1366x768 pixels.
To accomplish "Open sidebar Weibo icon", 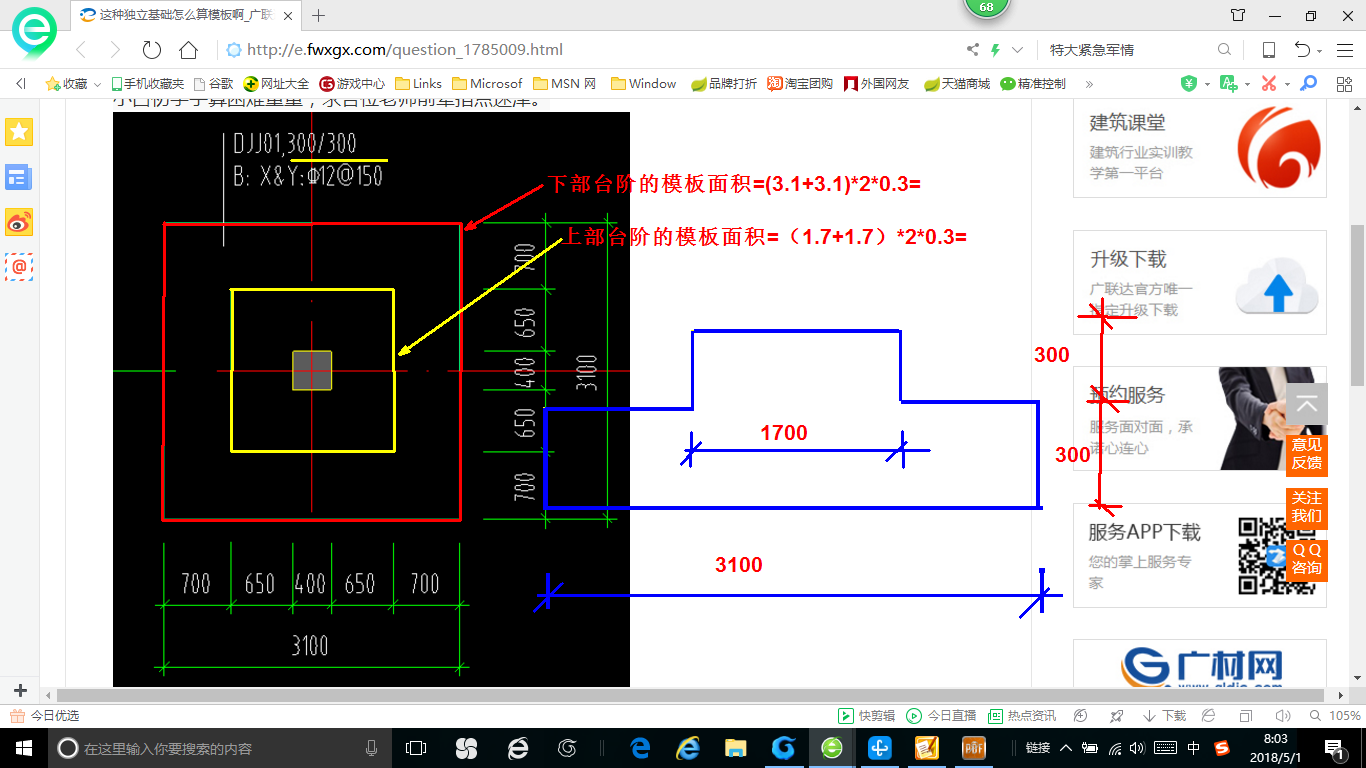I will click(x=19, y=222).
